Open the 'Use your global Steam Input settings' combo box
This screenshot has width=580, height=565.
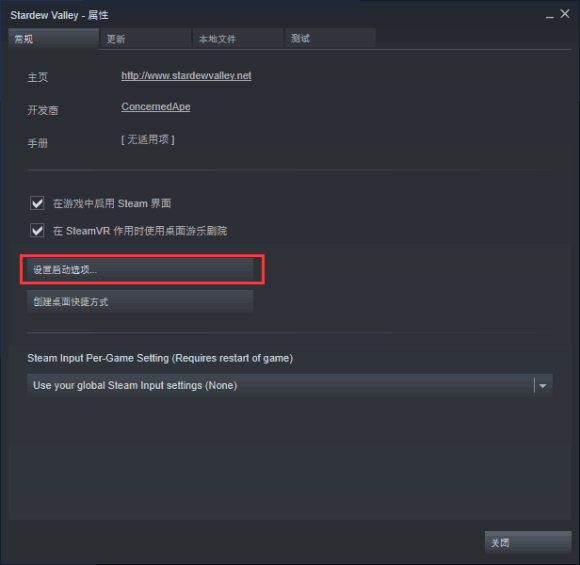pos(290,386)
